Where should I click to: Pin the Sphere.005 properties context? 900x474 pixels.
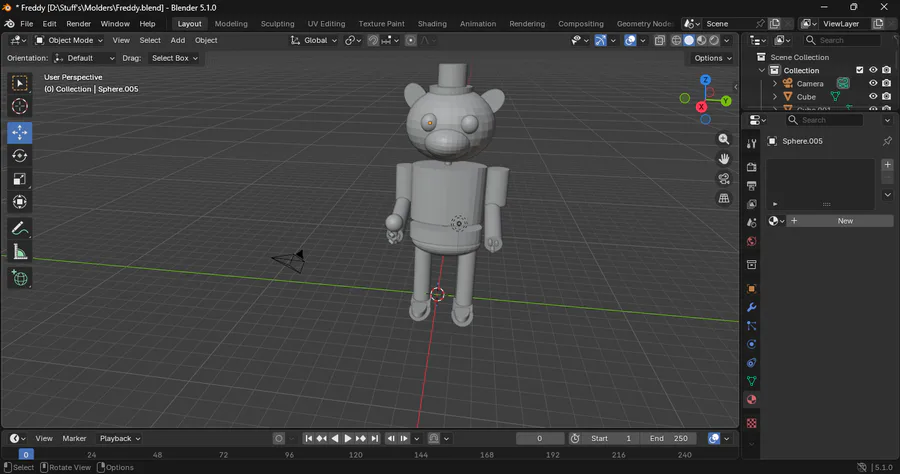887,141
